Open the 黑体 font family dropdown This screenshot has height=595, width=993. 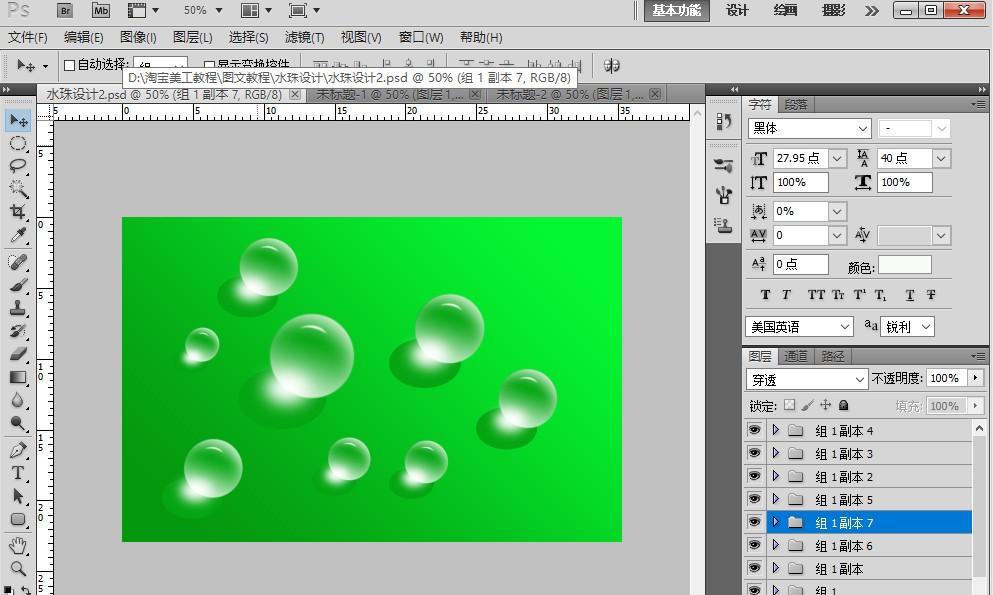[x=863, y=128]
